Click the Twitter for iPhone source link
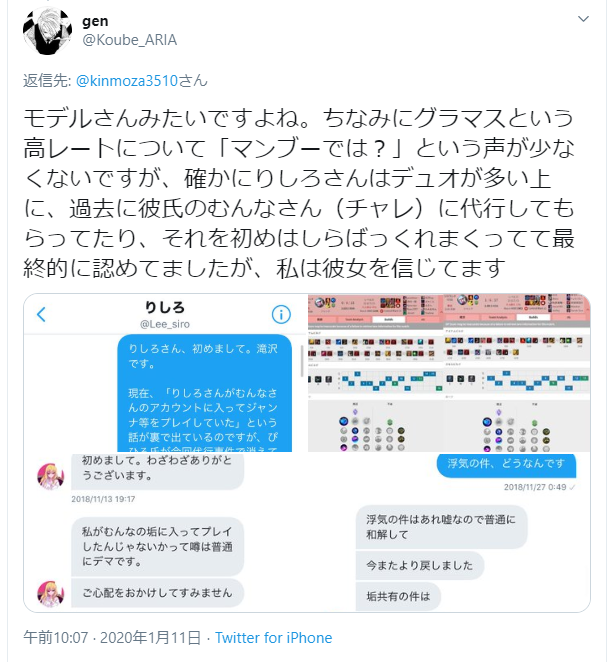This screenshot has width=609, height=662. [274, 638]
